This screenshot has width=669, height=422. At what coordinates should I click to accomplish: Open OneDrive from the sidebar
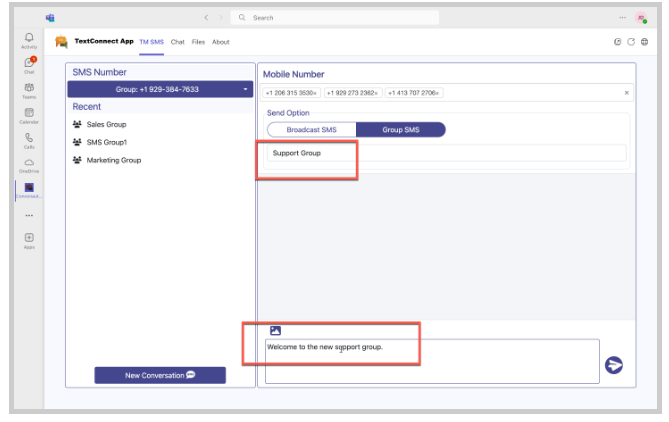click(x=29, y=164)
